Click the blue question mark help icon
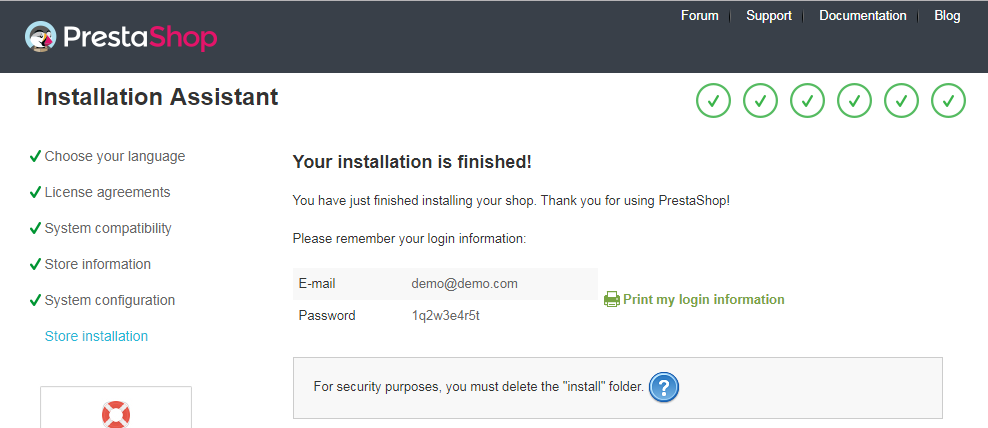Viewport: 988px width, 428px height. pyautogui.click(x=663, y=387)
